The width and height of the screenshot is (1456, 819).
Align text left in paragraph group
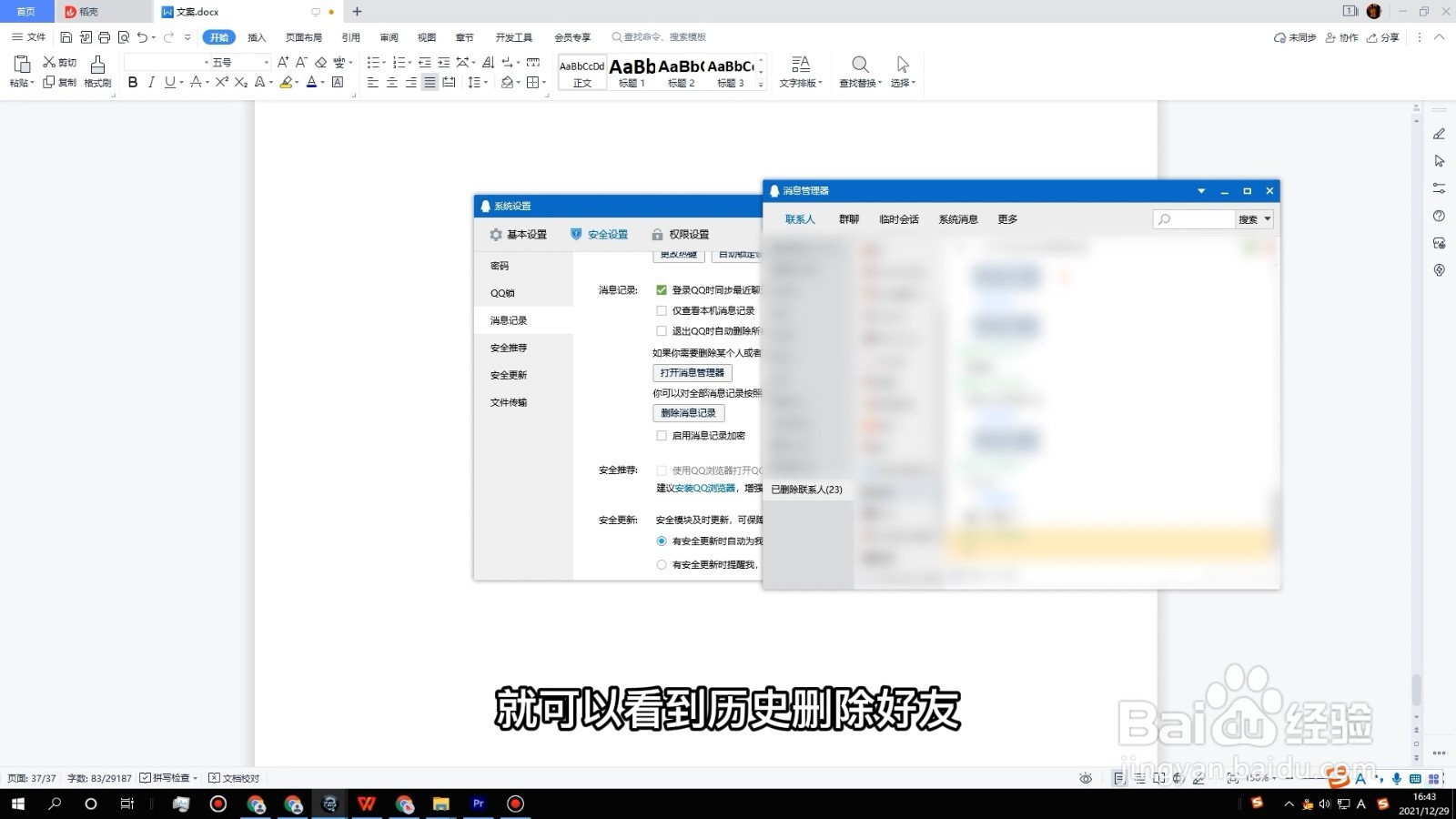point(373,82)
